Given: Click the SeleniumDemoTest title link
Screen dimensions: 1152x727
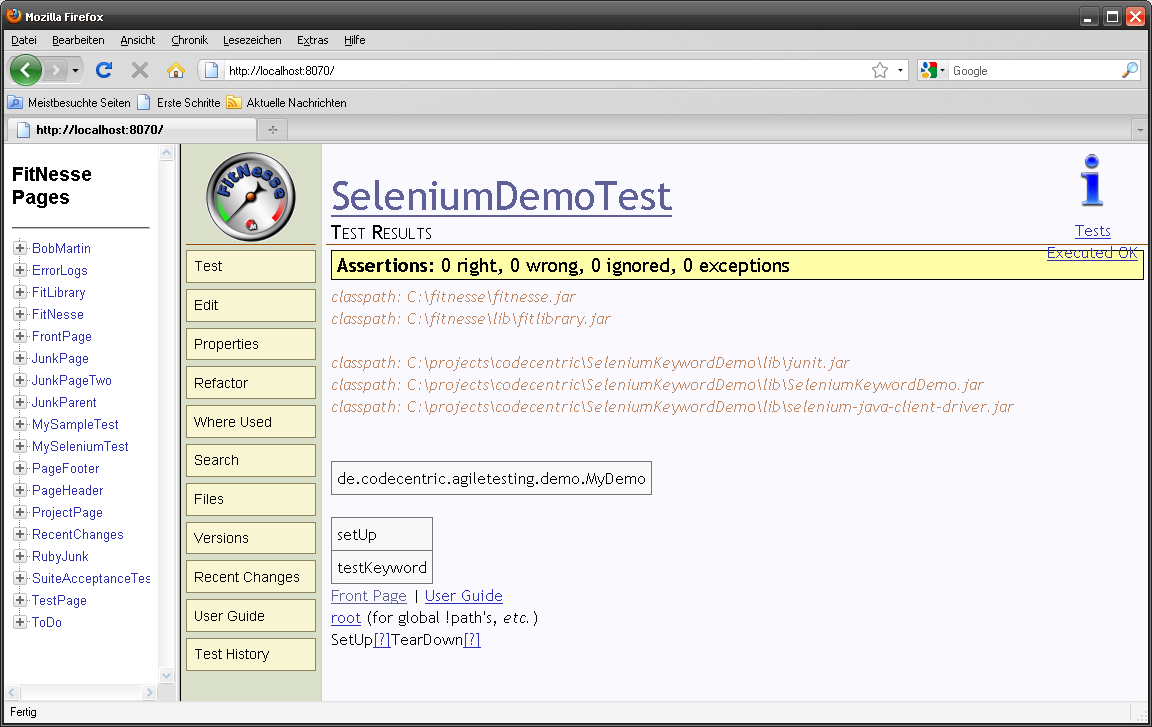Looking at the screenshot, I should pos(501,196).
